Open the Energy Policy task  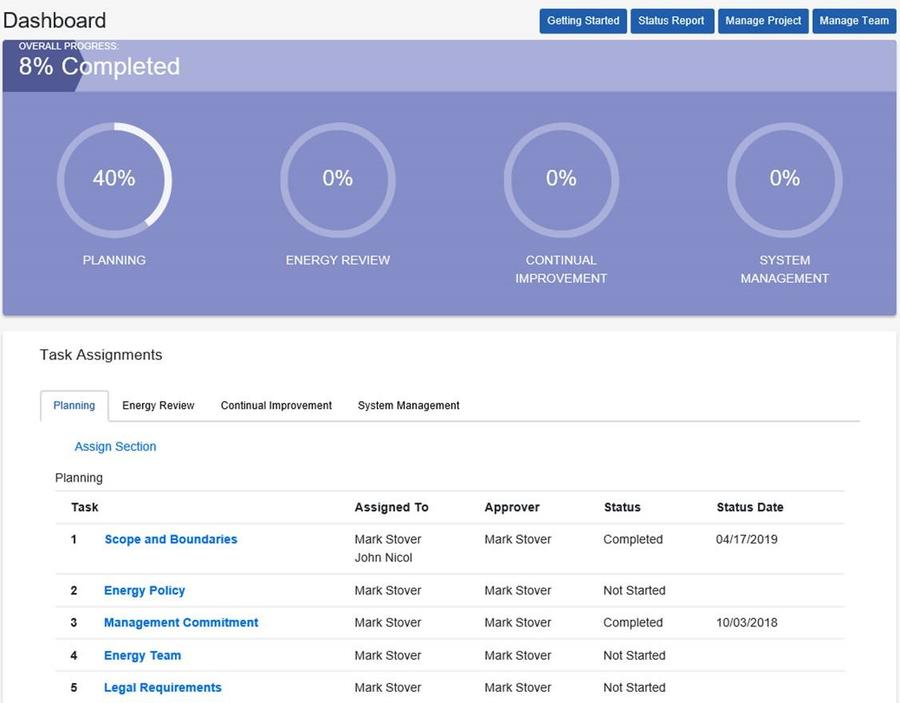[144, 591]
